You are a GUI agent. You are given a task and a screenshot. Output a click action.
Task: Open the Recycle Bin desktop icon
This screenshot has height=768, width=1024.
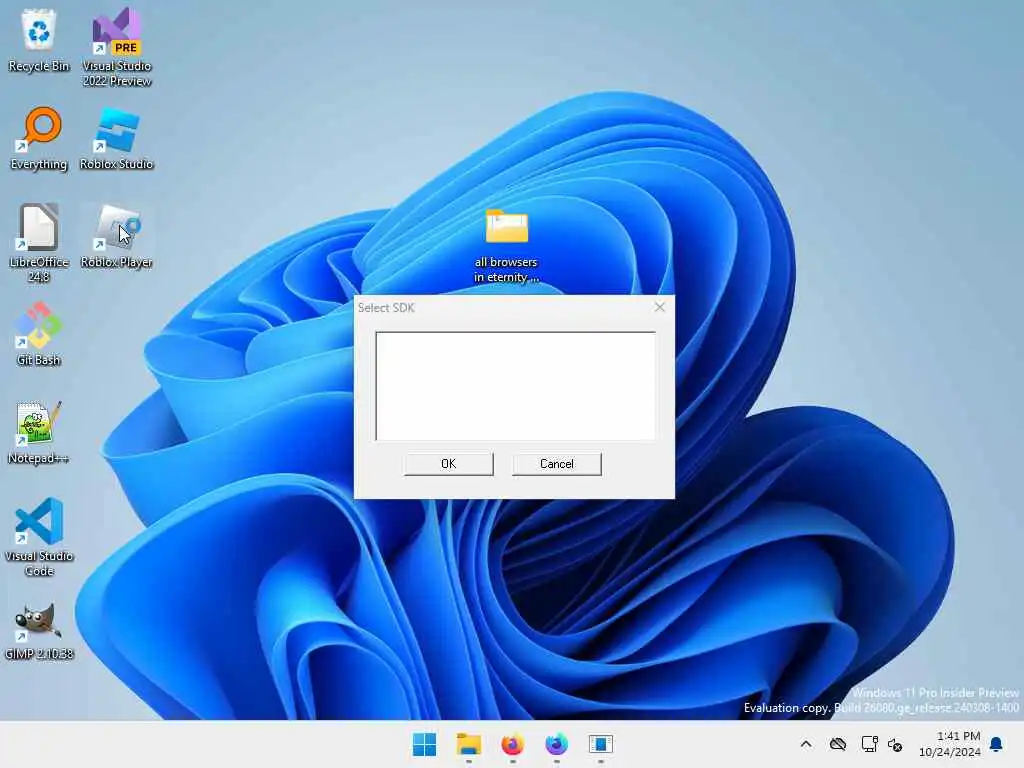coord(39,39)
